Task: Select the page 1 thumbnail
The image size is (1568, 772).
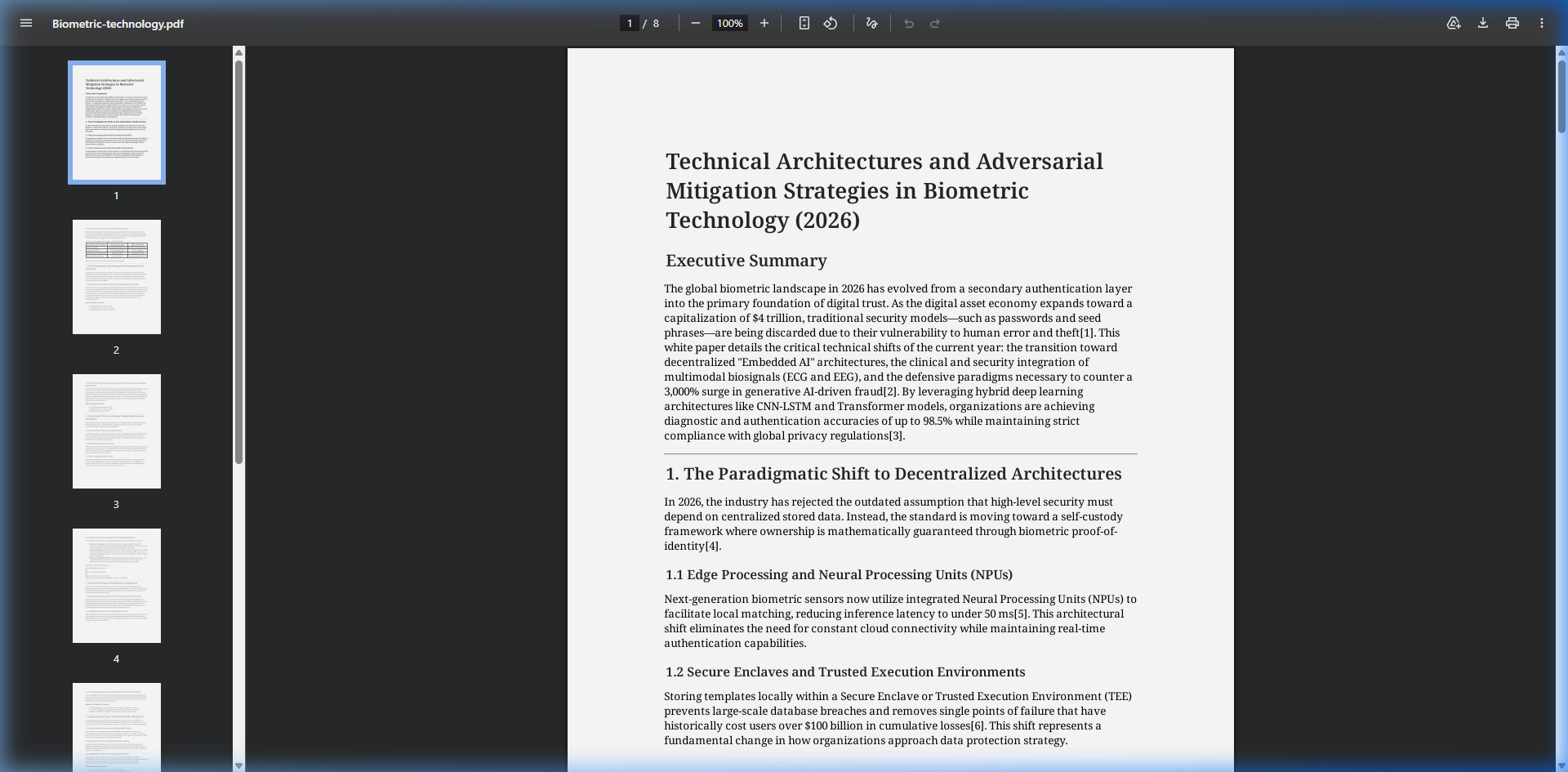Action: coord(117,123)
